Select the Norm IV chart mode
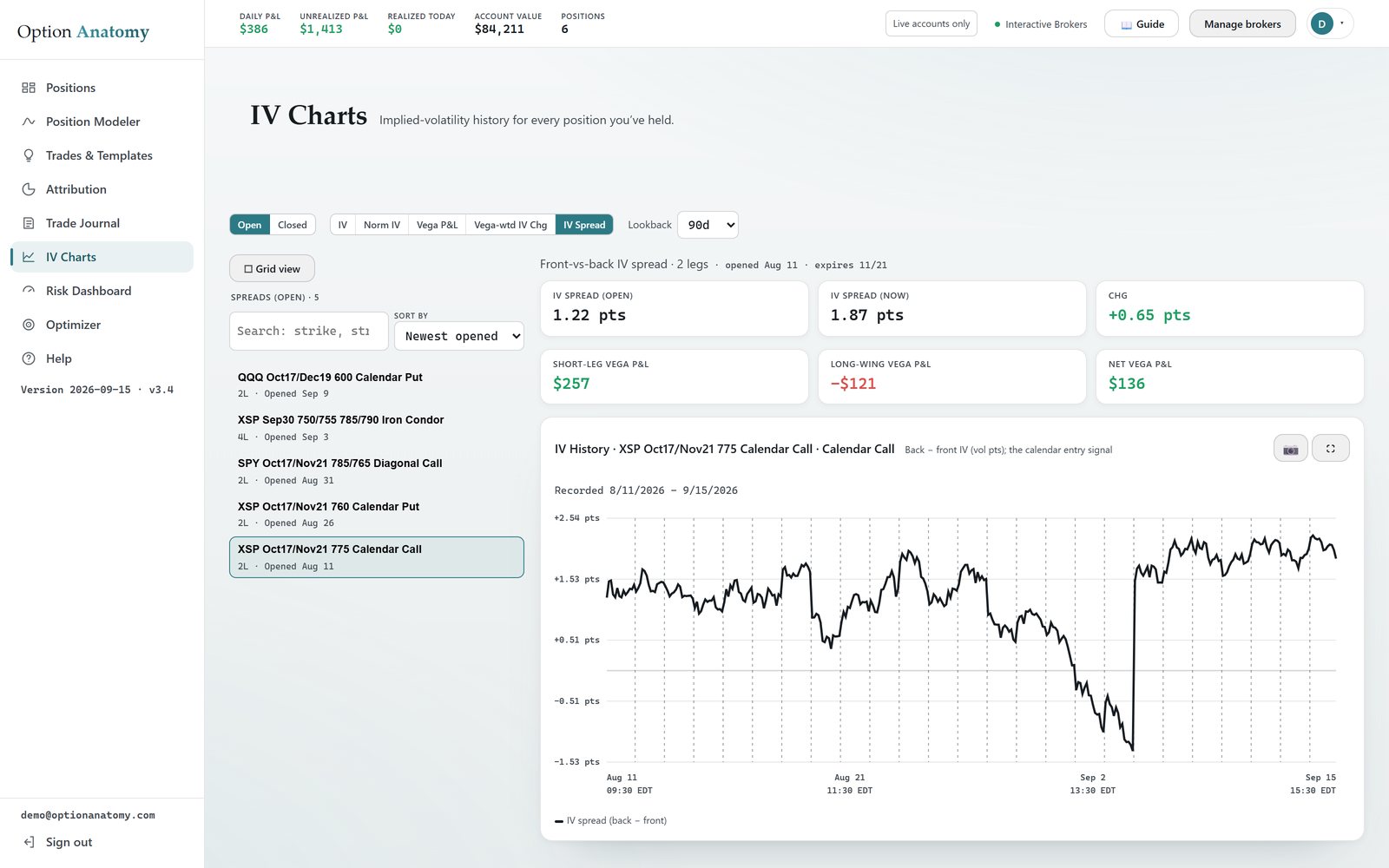Image resolution: width=1389 pixels, height=868 pixels. 382,225
